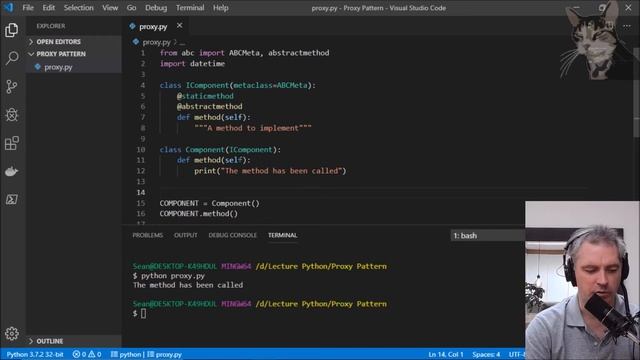Click the Python file icon on proxy.py tab

coord(132,26)
